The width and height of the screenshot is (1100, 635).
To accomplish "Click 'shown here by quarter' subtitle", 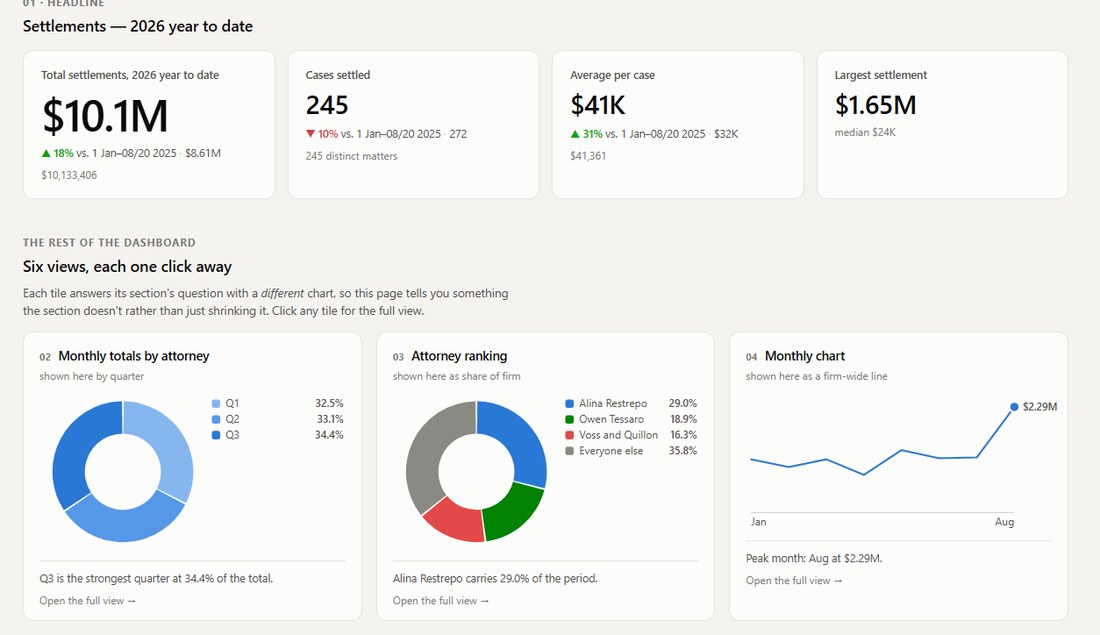I will pyautogui.click(x=92, y=376).
